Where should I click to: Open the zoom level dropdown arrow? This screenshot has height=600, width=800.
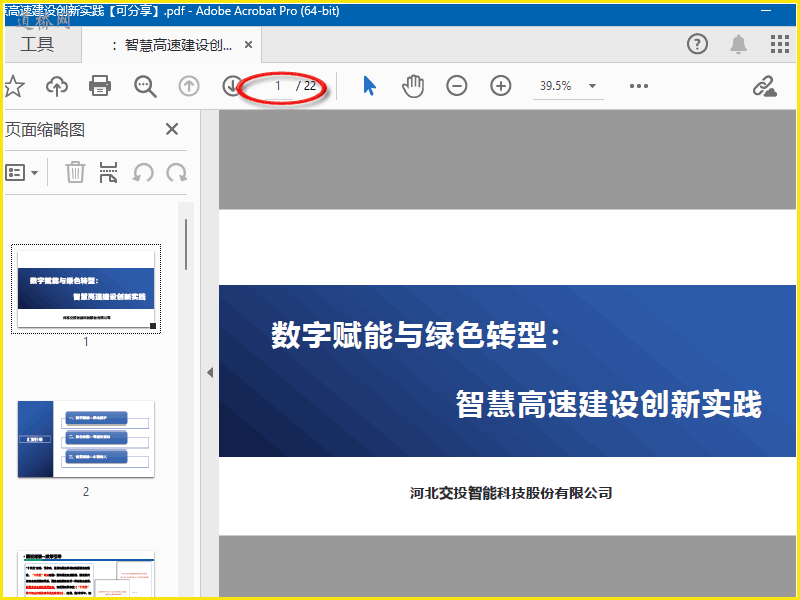coord(592,86)
